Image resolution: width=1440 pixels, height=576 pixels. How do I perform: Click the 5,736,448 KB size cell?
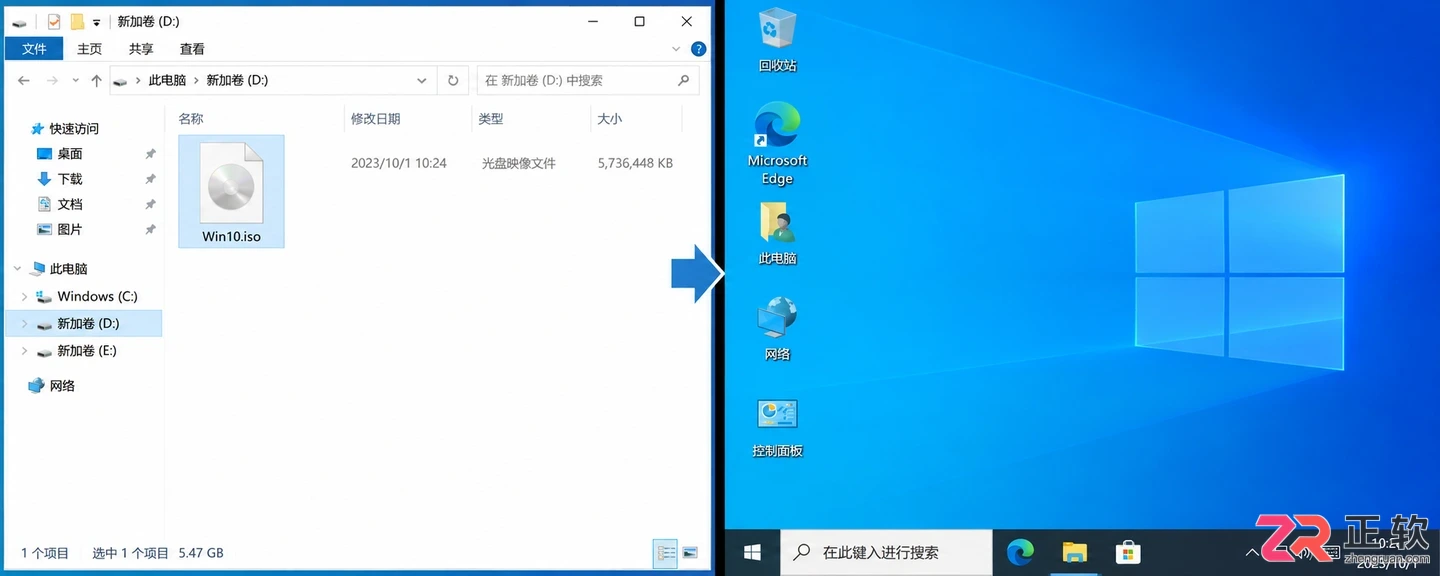click(635, 163)
